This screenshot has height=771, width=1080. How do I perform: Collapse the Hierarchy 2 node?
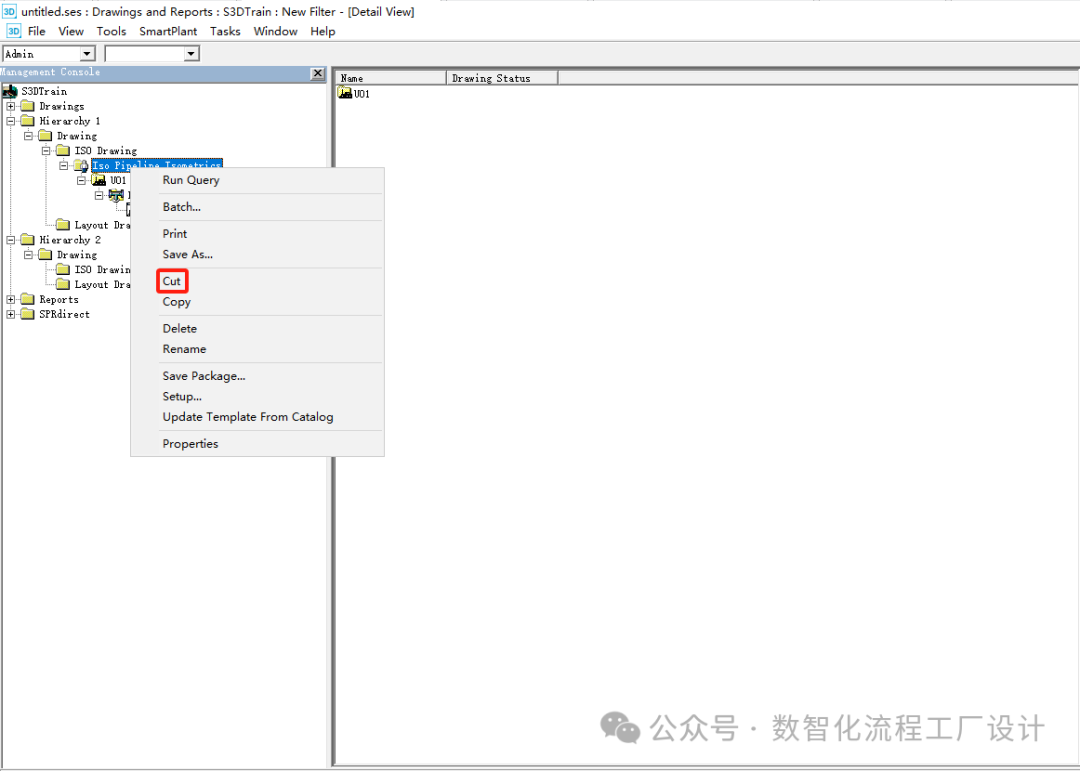point(10,240)
